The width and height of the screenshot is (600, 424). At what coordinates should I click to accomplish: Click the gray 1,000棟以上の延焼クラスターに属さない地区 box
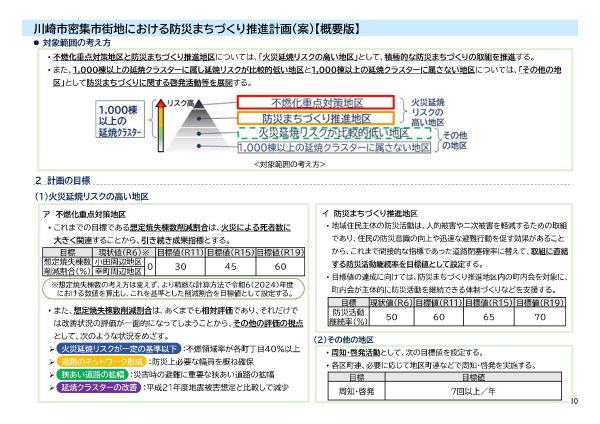[x=304, y=146]
